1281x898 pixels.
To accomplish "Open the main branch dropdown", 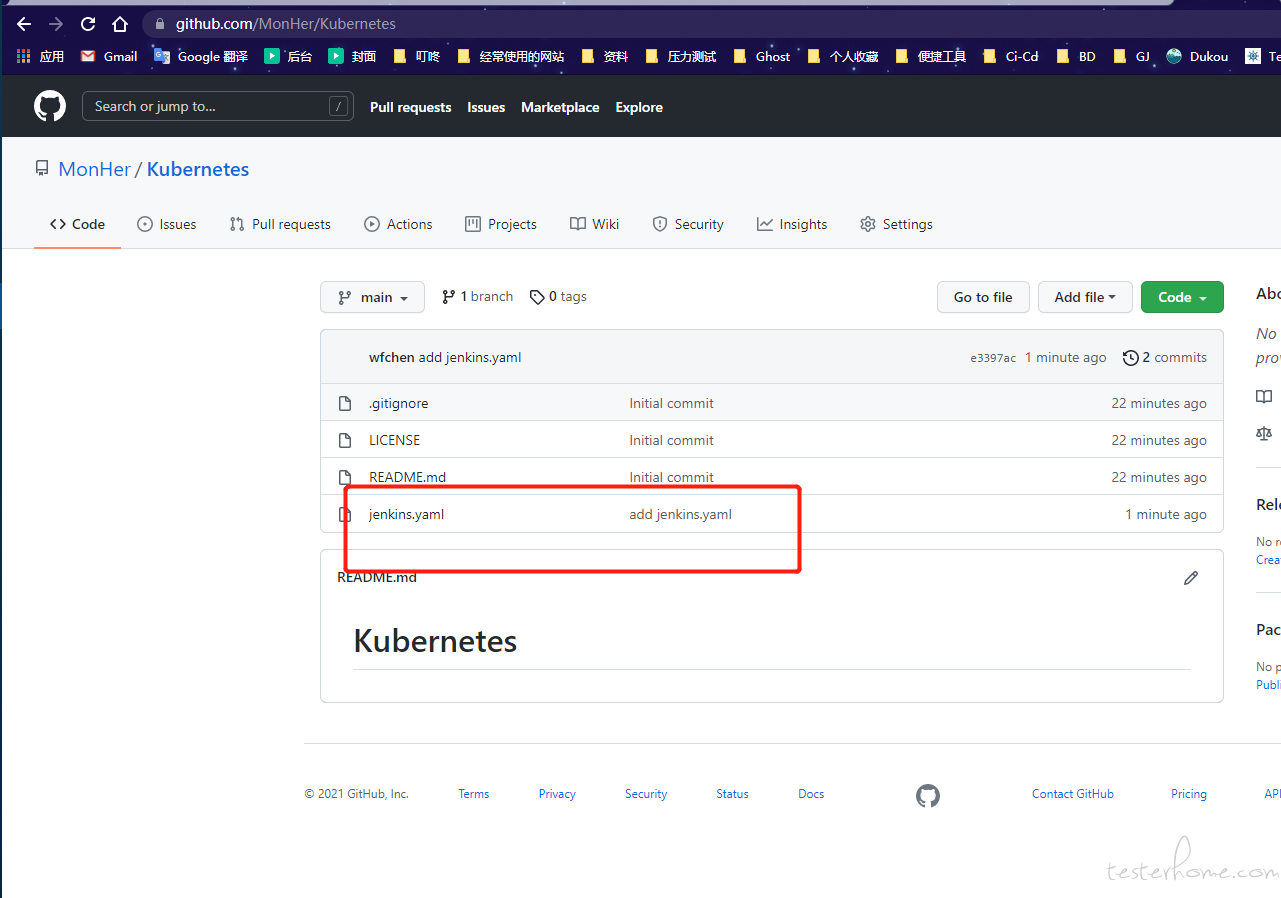I will pyautogui.click(x=372, y=297).
